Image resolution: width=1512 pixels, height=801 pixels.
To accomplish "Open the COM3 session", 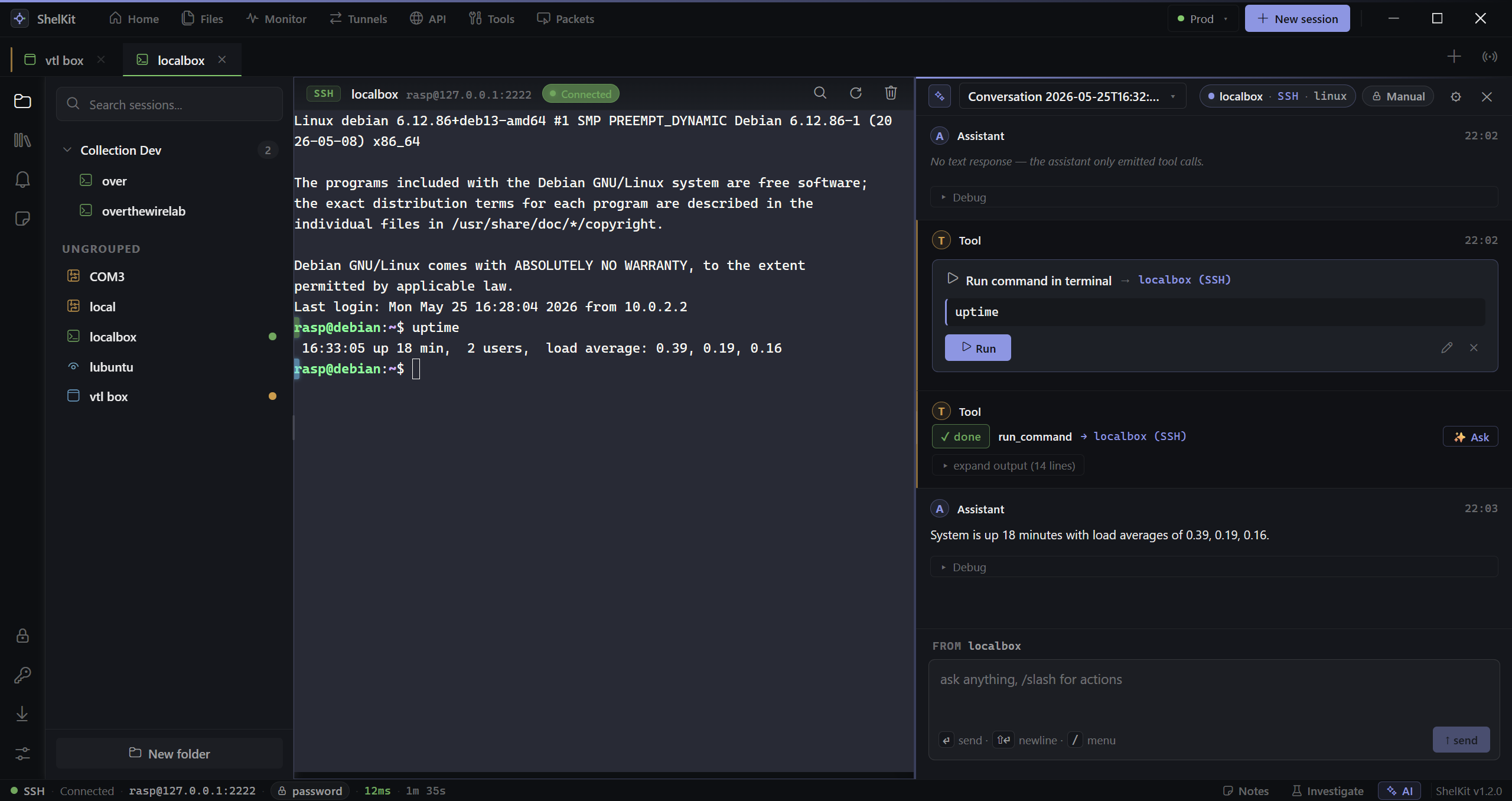I will point(170,276).
